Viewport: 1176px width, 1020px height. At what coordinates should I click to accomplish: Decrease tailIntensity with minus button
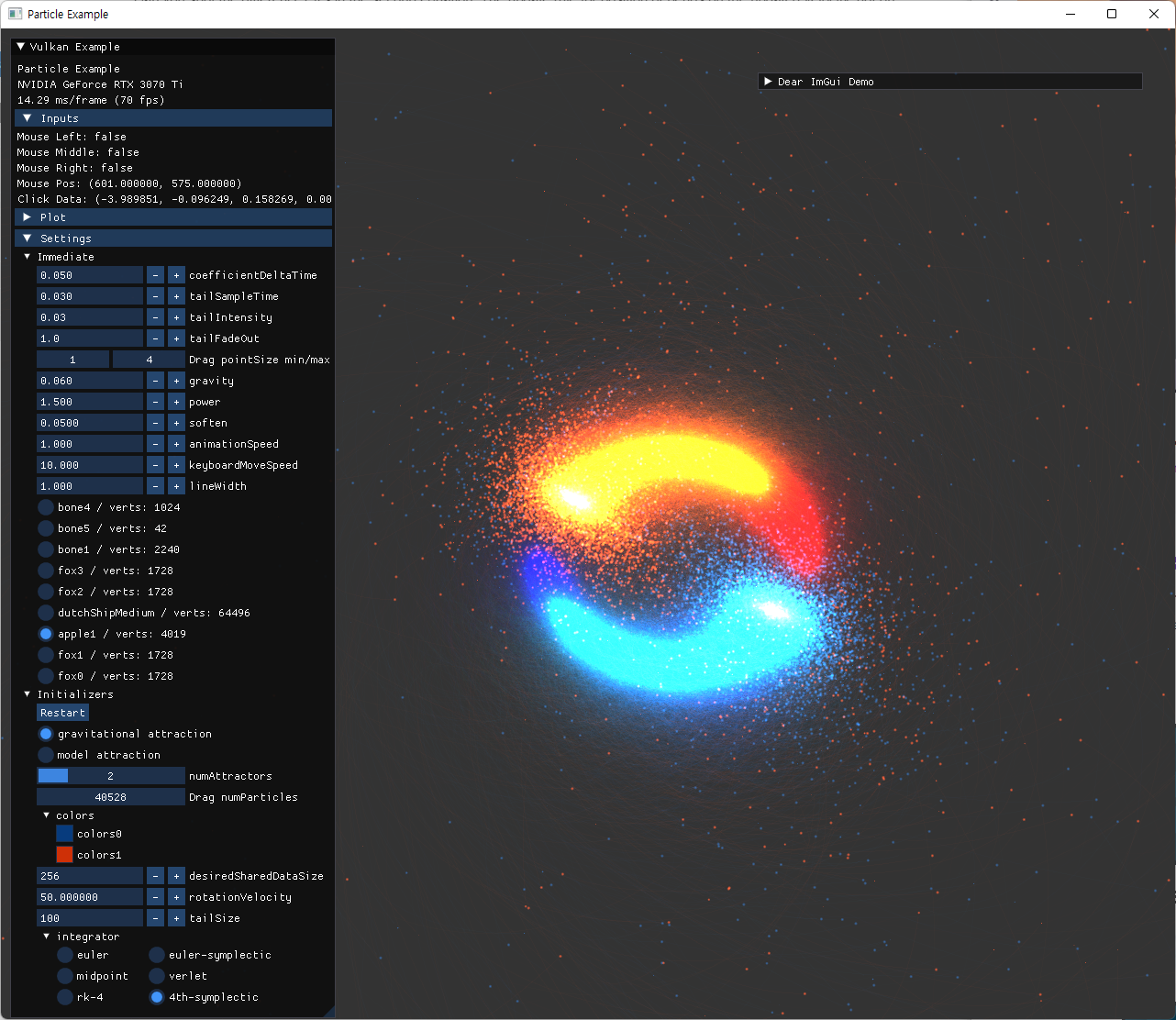[x=155, y=317]
